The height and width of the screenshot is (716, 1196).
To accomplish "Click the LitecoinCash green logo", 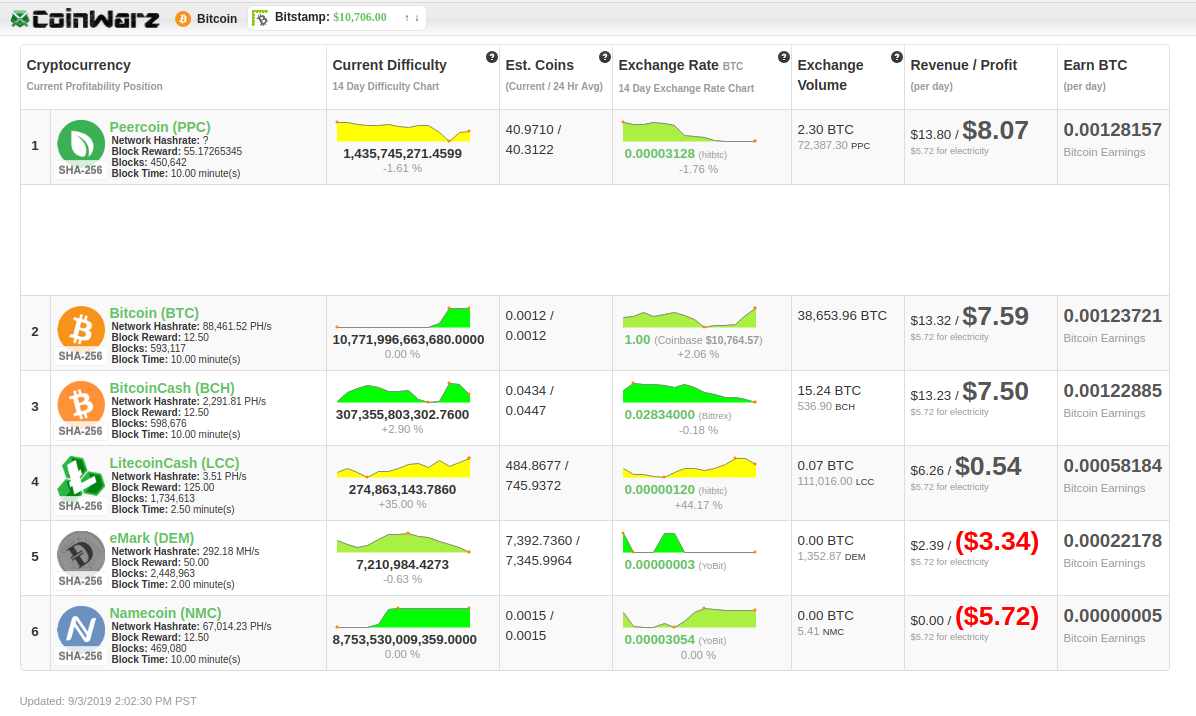I will point(81,477).
